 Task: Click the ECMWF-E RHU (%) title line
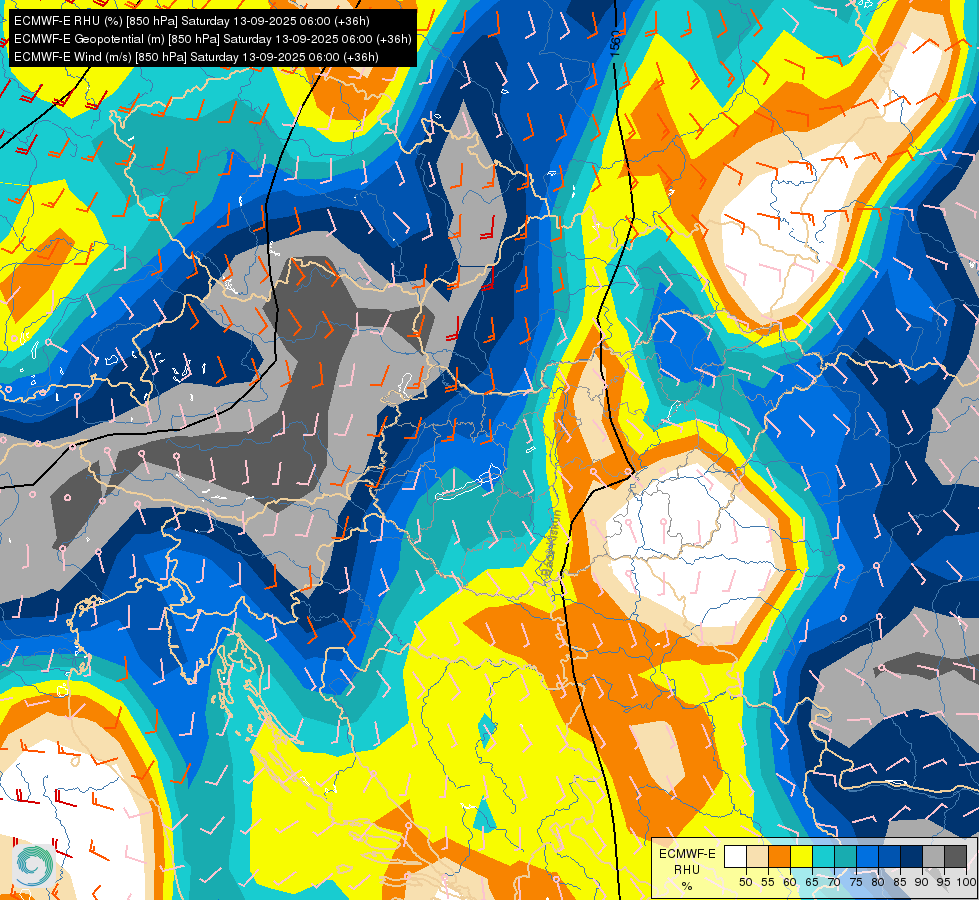[192, 21]
